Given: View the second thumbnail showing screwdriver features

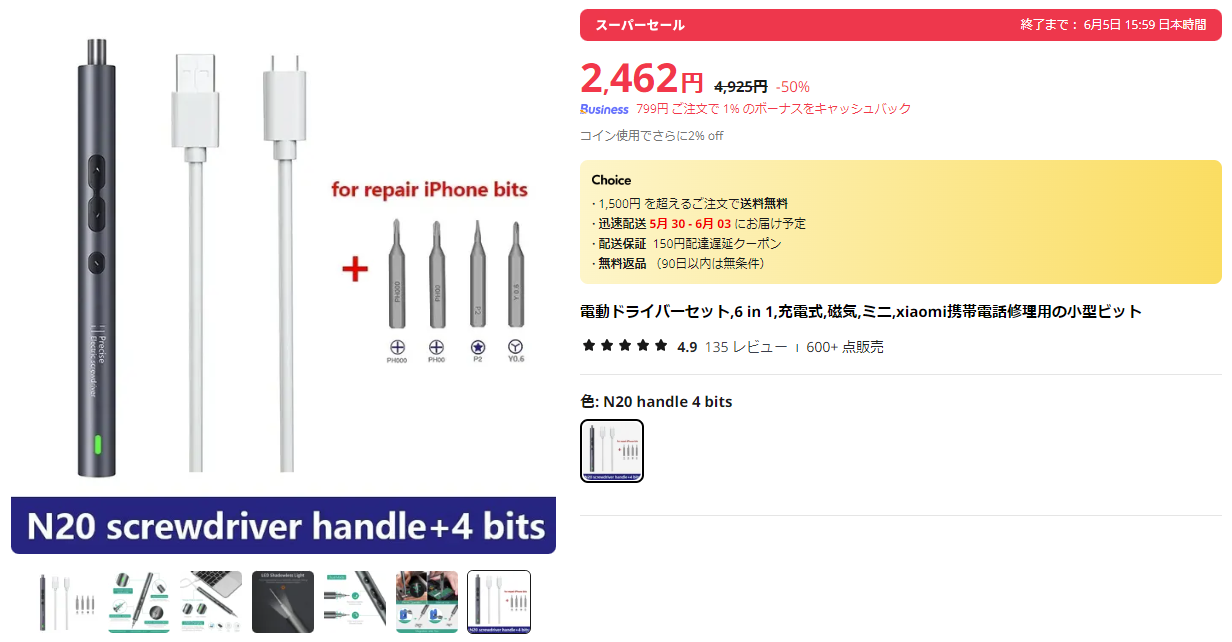Looking at the screenshot, I should coord(139,602).
